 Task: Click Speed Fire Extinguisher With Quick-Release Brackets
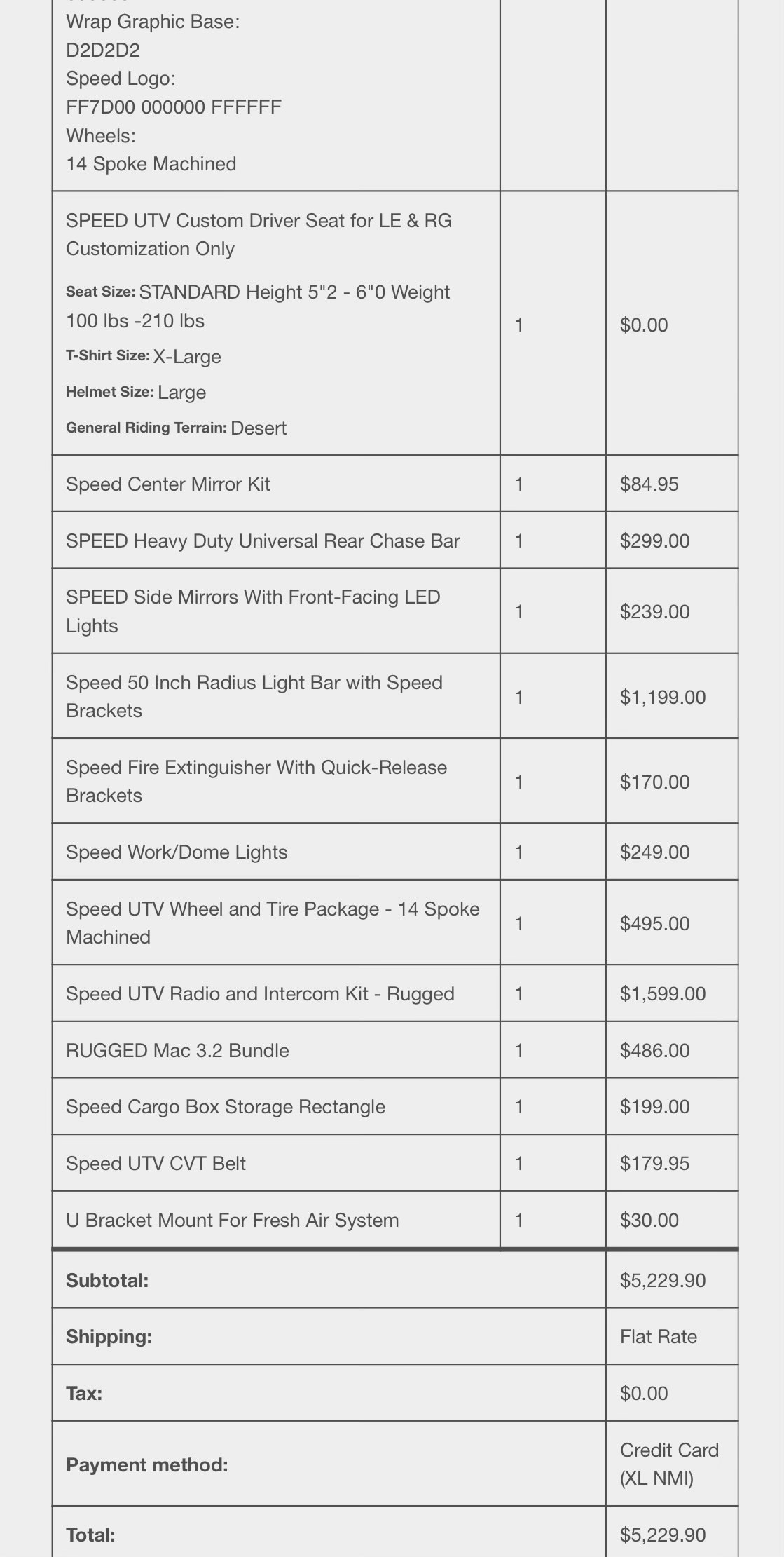256,781
